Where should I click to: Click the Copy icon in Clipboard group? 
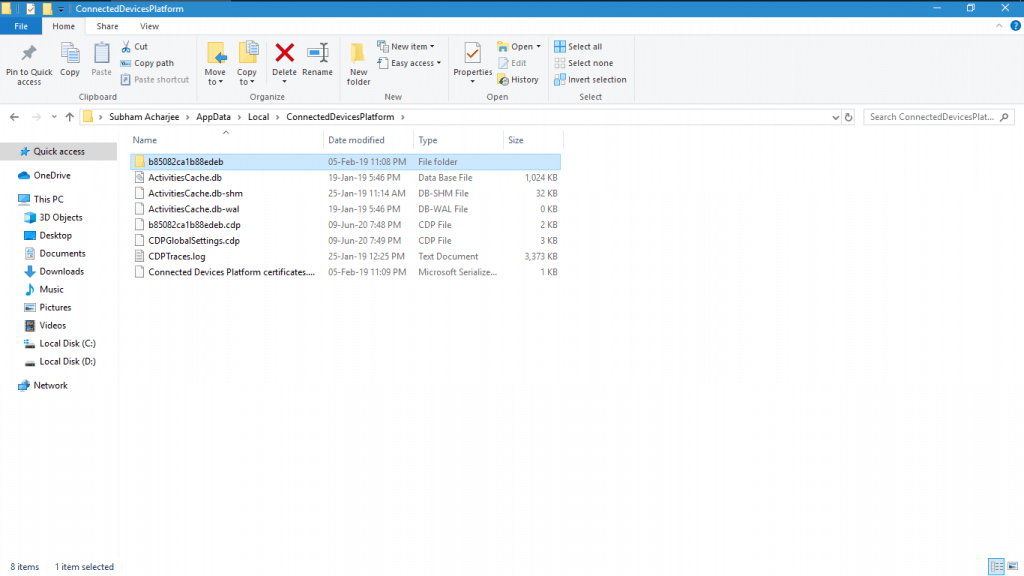point(70,59)
